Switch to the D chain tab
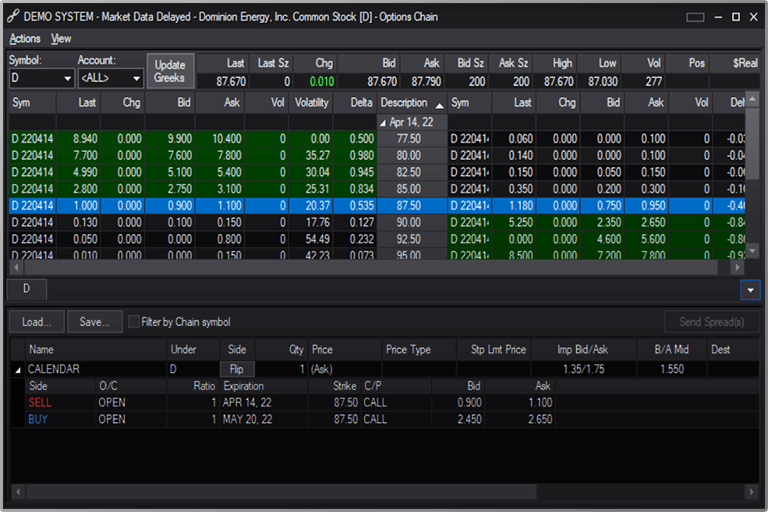 [27, 289]
